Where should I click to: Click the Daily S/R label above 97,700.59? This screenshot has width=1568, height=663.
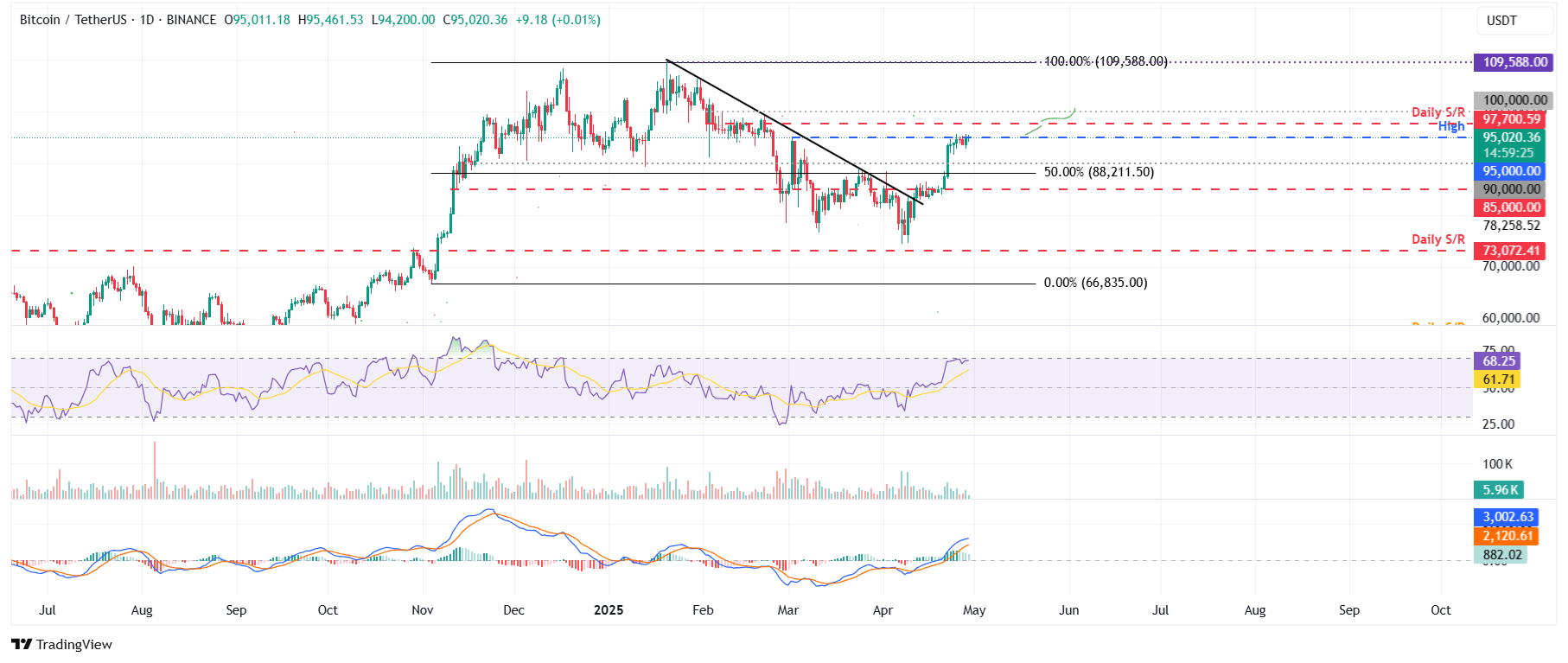1438,112
